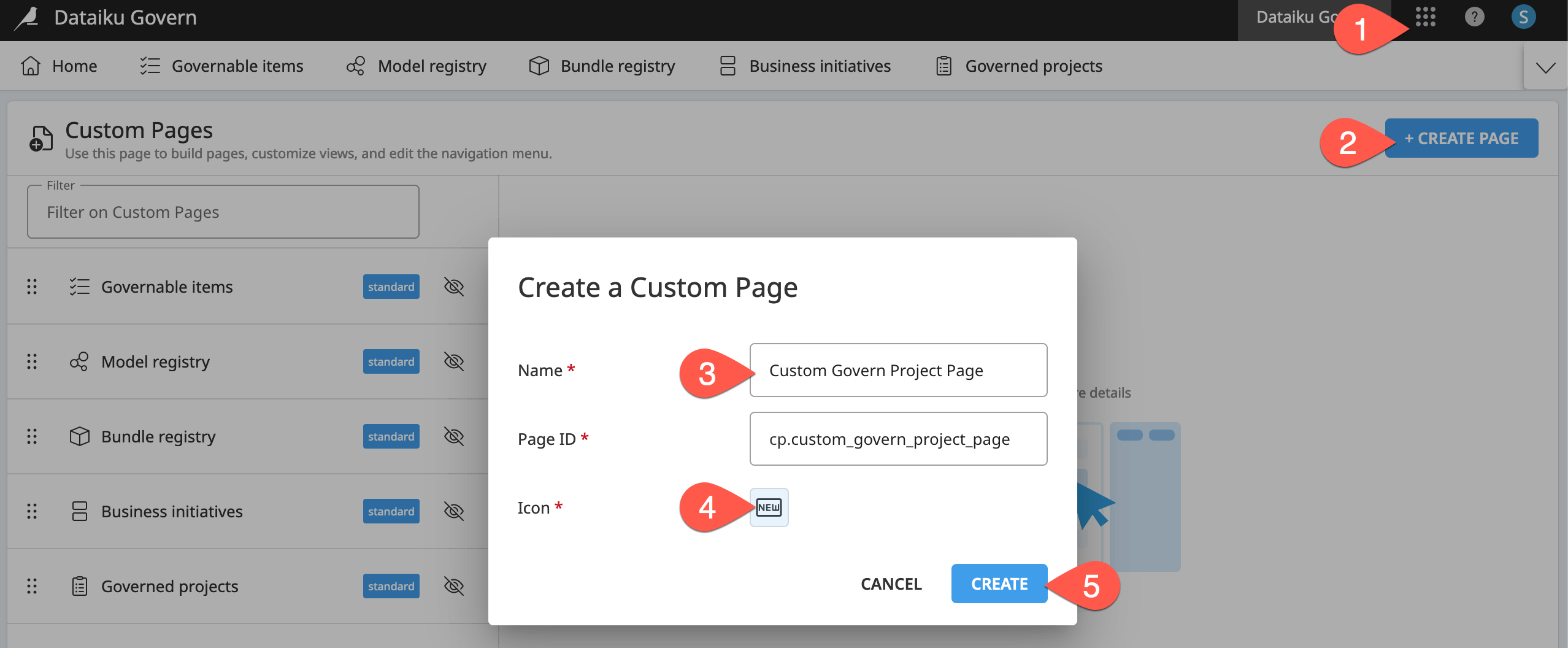Click the Model registry nodes icon in navbar

[x=356, y=66]
